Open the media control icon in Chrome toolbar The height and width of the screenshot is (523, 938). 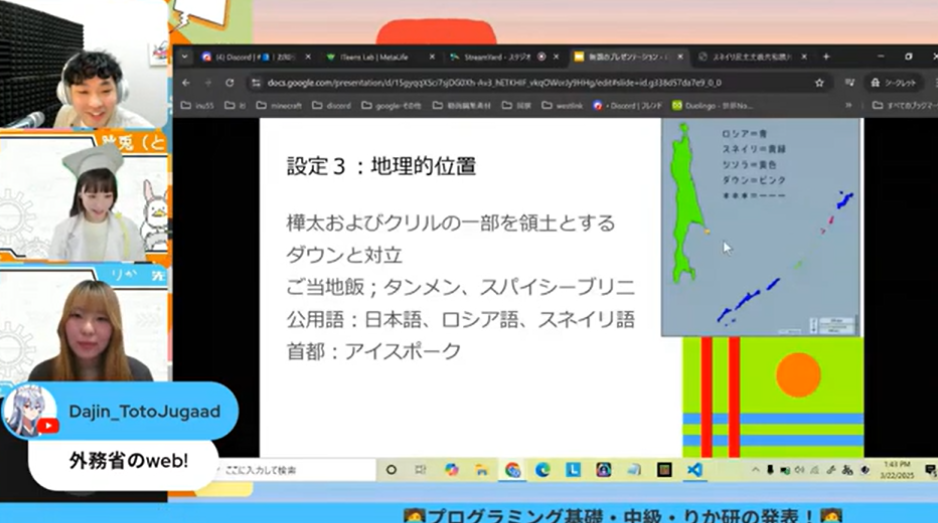[849, 83]
